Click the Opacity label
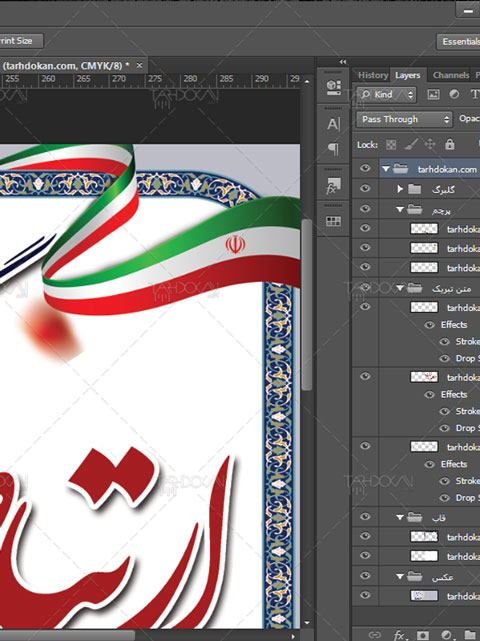 pos(469,119)
